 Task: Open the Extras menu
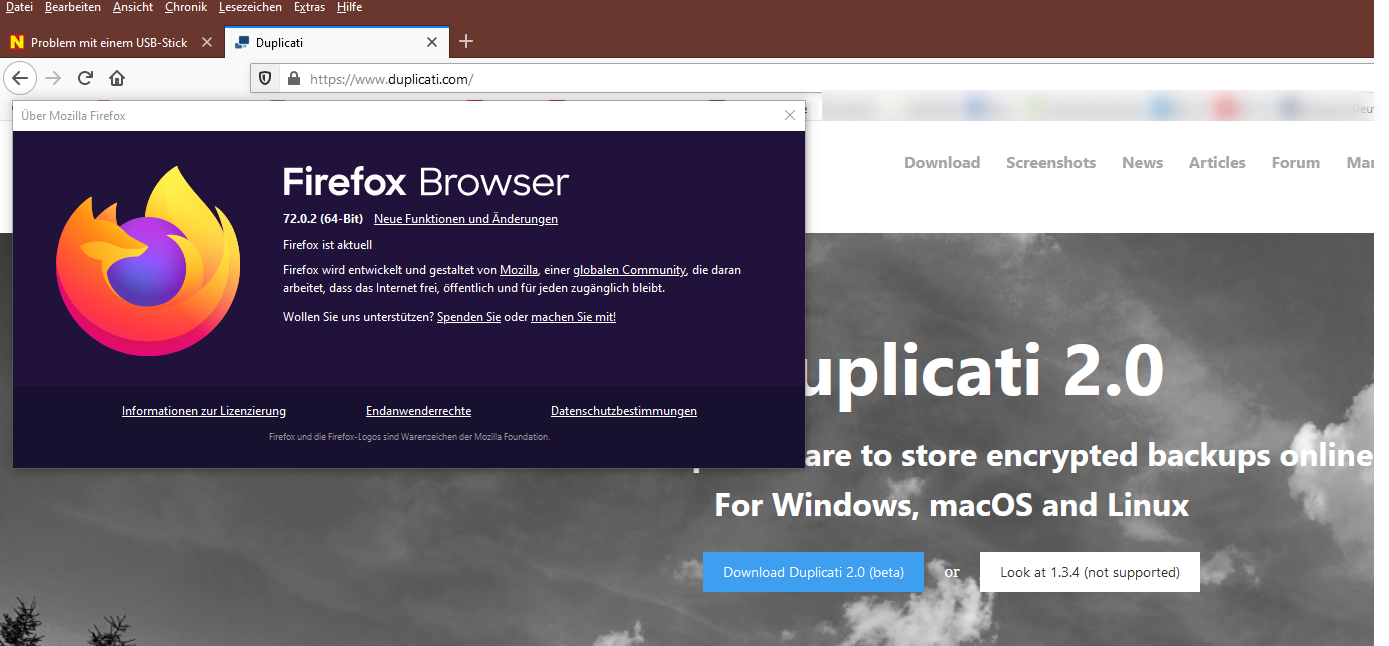point(309,7)
